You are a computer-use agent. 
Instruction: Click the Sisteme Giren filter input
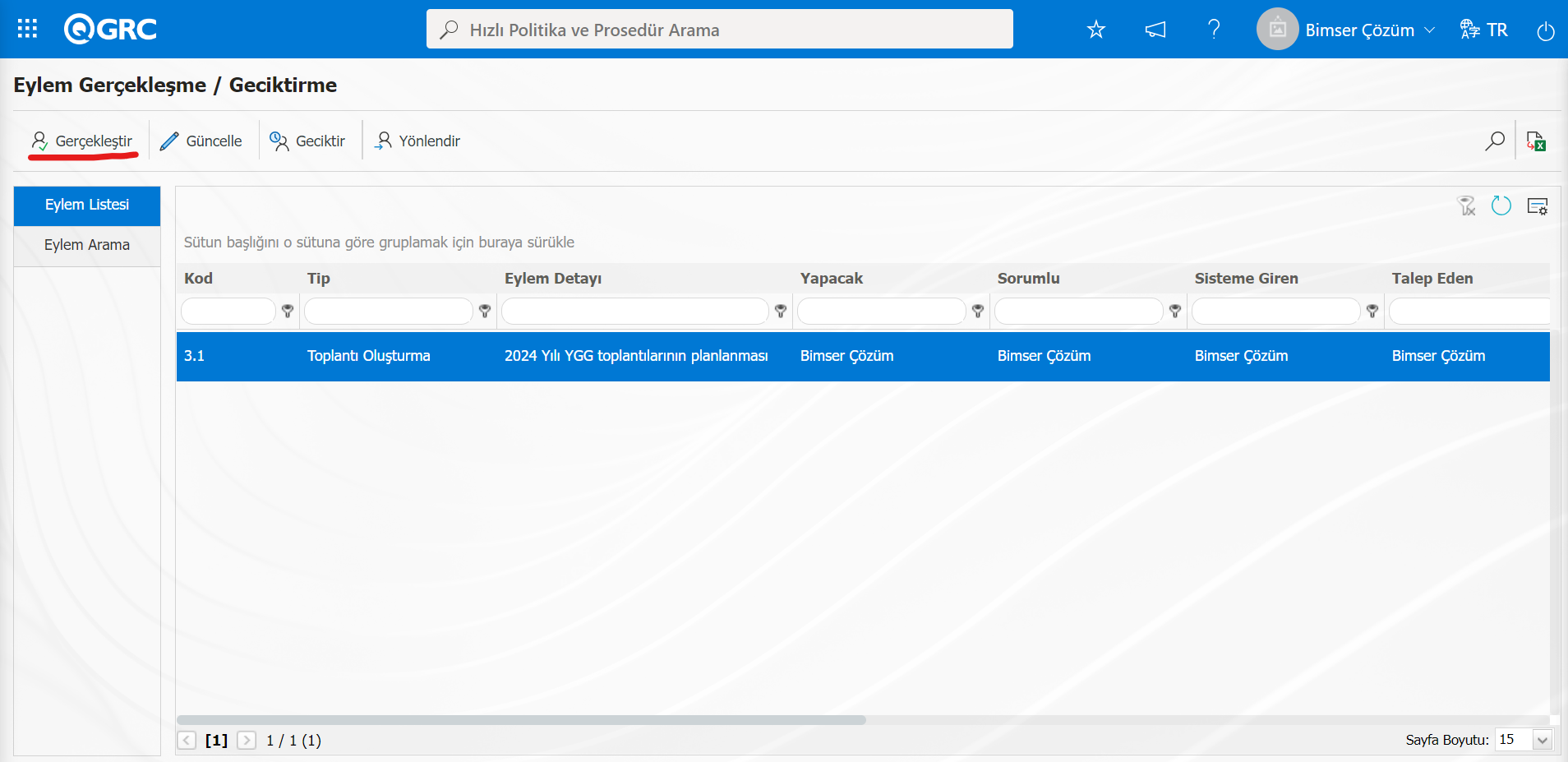click(x=1276, y=311)
